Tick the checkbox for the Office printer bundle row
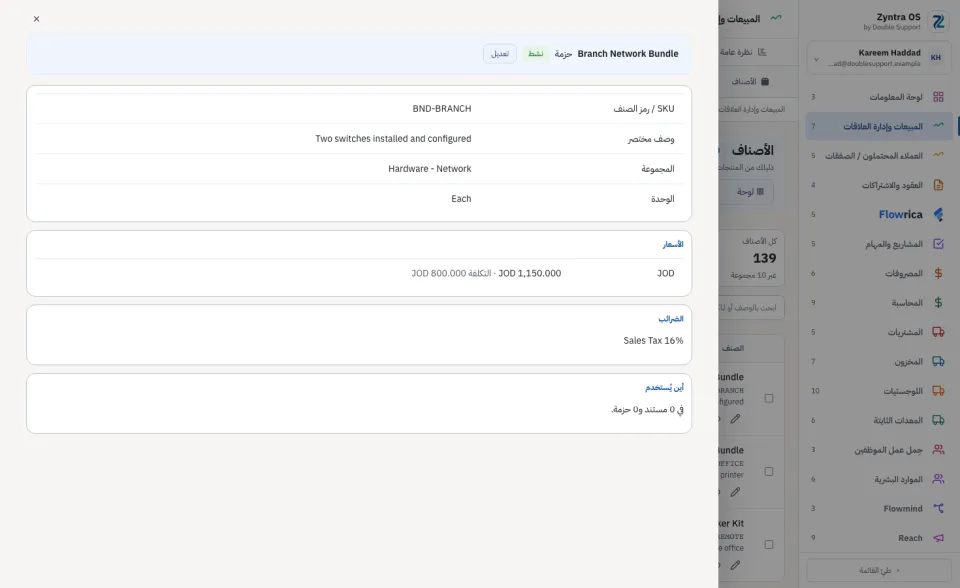This screenshot has width=960, height=588. (768, 472)
